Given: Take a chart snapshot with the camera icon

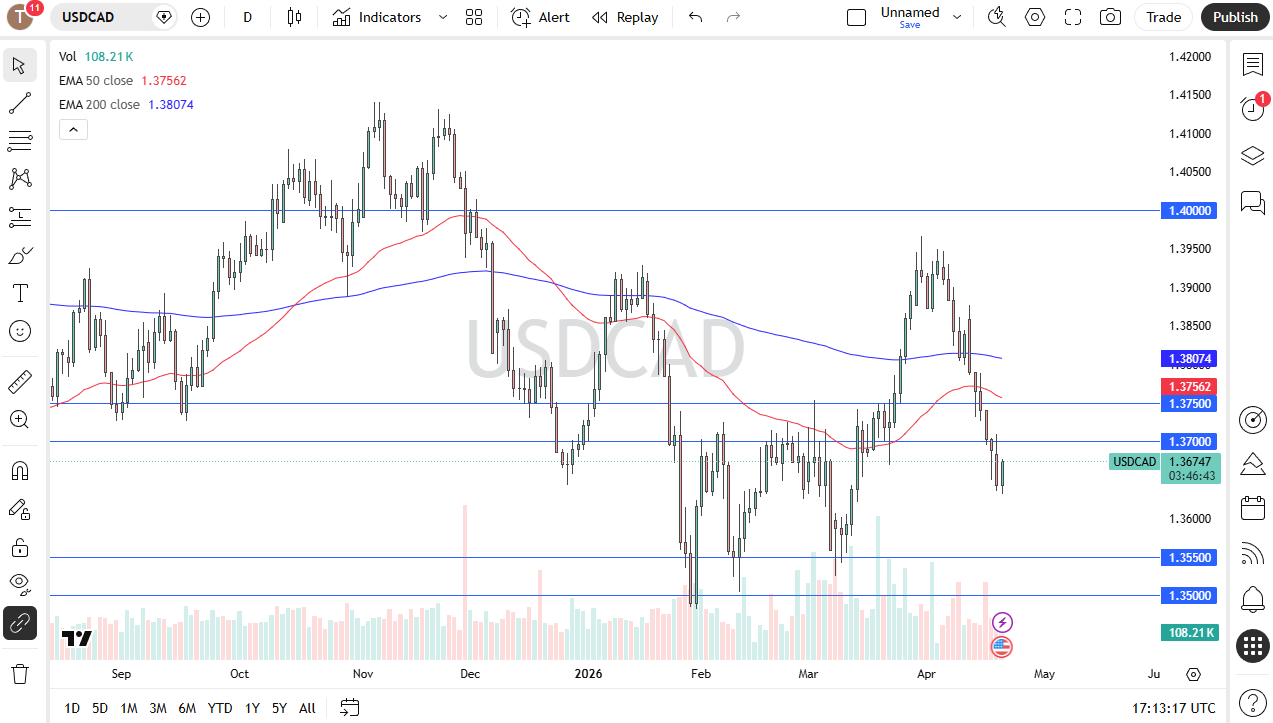Looking at the screenshot, I should click(1109, 17).
